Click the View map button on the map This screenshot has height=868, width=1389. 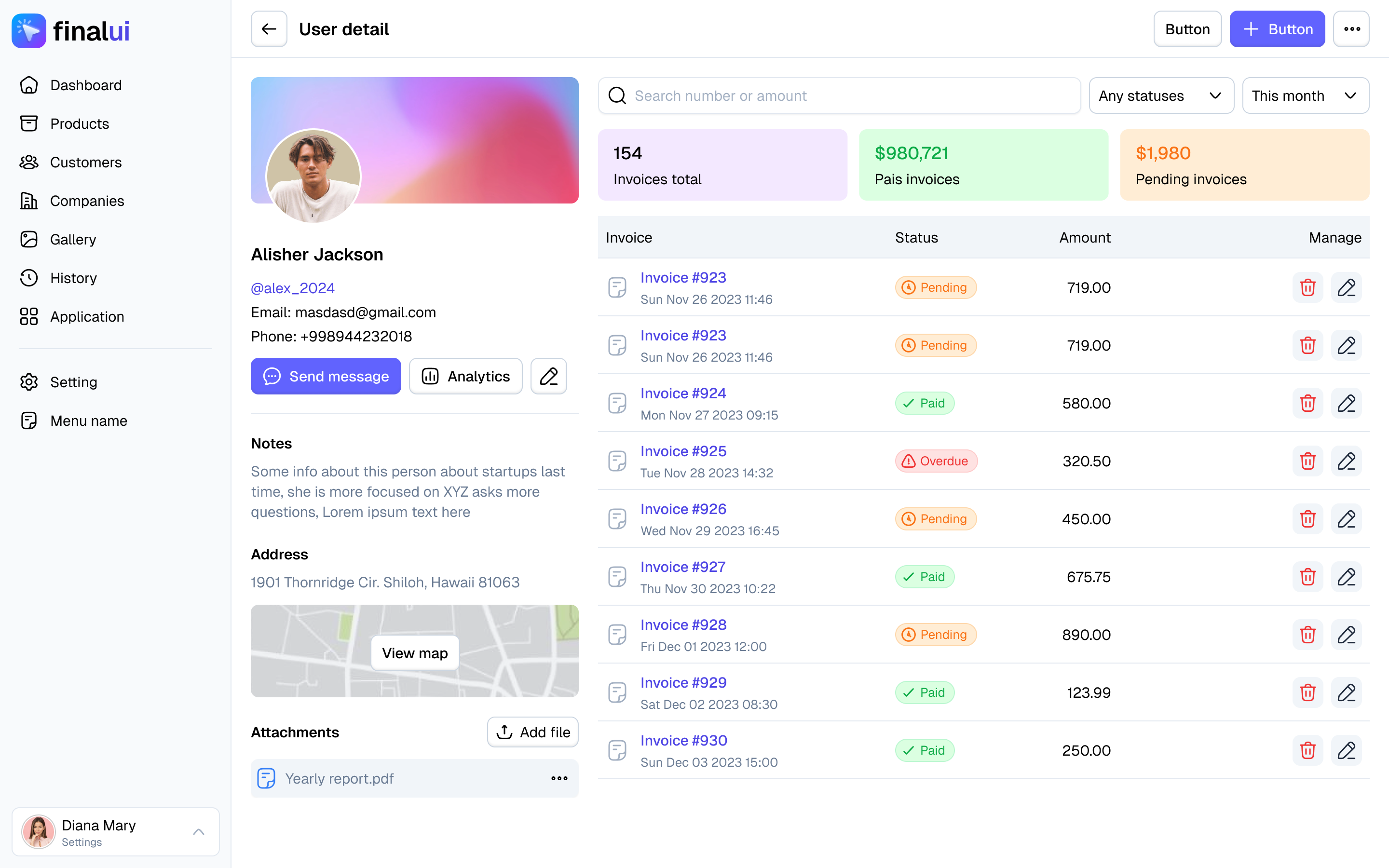click(414, 653)
